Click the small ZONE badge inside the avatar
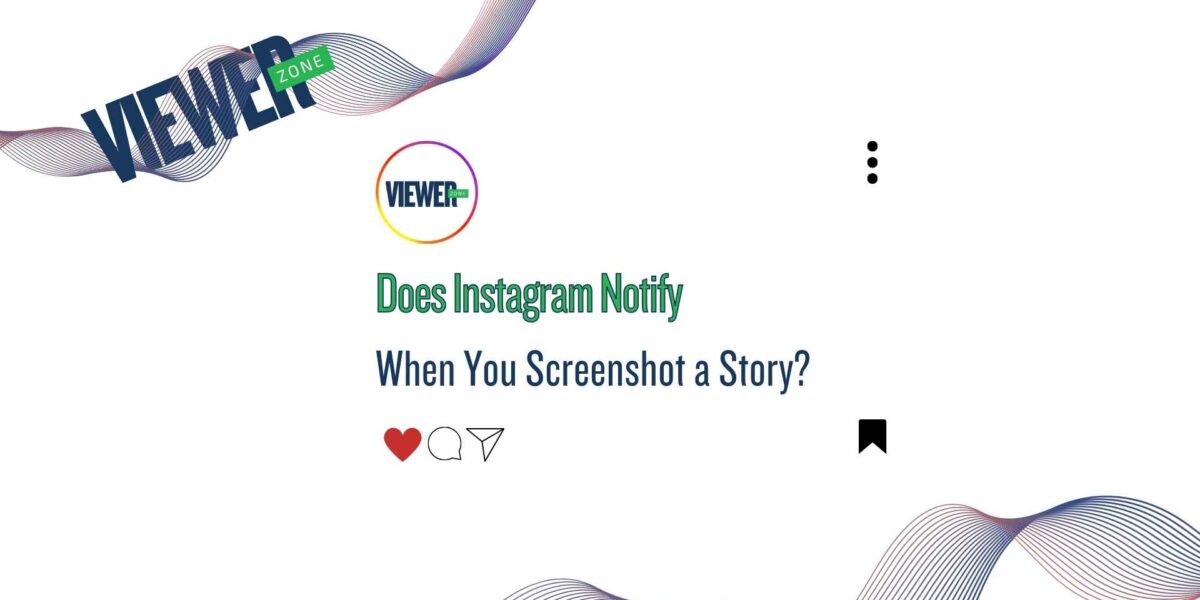Screen dimensions: 1200x600 (458, 192)
